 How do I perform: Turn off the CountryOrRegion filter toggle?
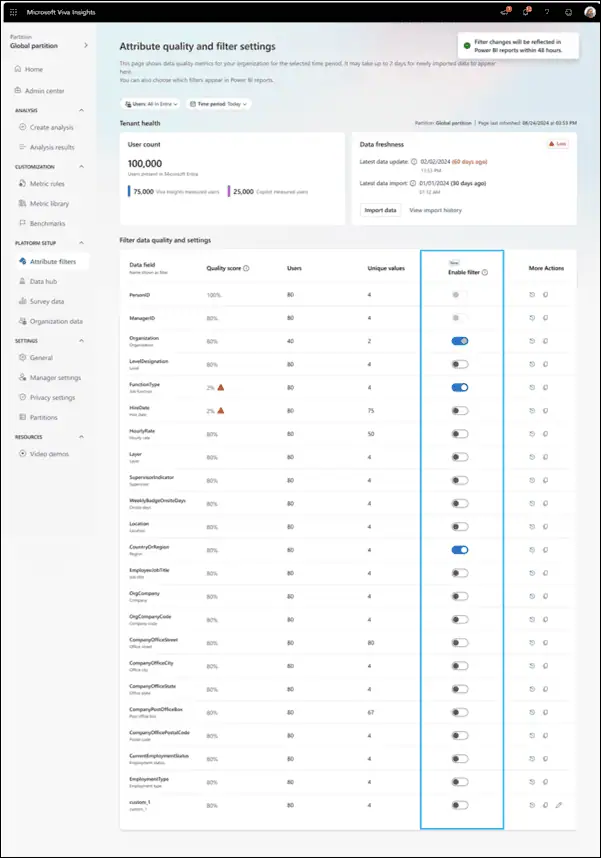tap(460, 550)
